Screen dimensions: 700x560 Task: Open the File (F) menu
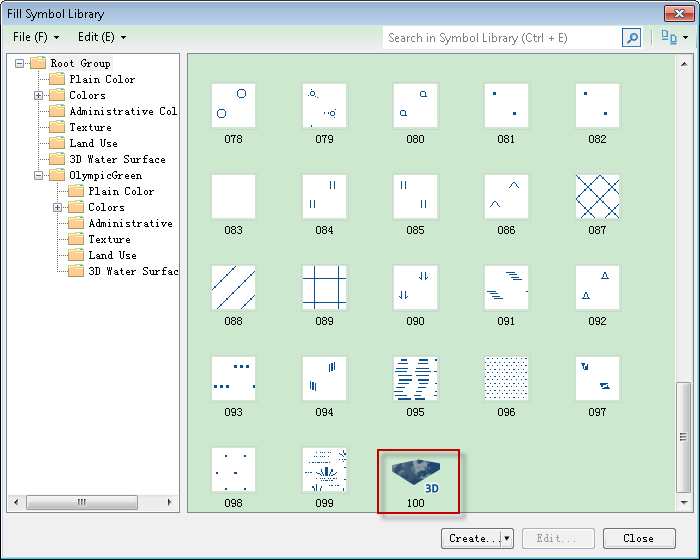[35, 37]
